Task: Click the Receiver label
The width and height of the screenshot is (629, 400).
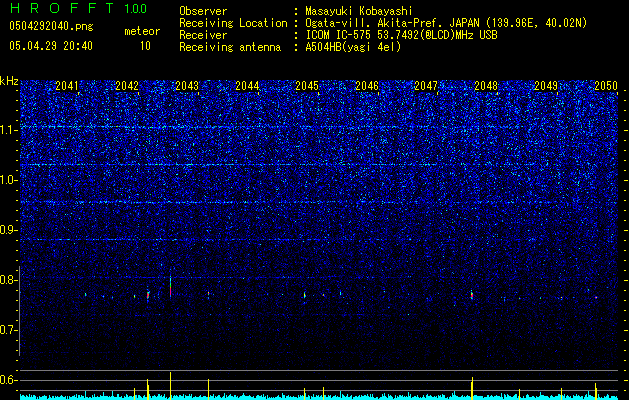Action: 203,35
